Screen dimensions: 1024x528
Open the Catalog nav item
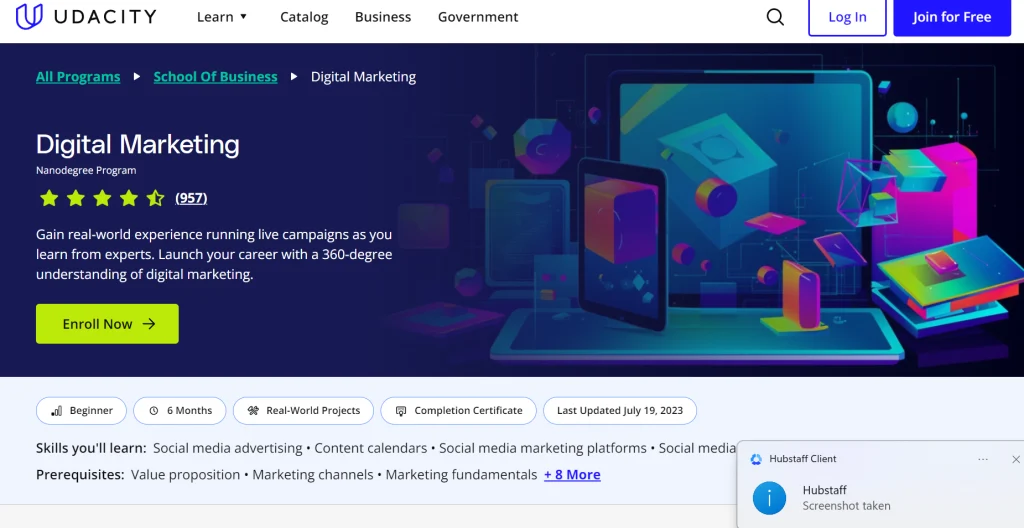pyautogui.click(x=304, y=17)
